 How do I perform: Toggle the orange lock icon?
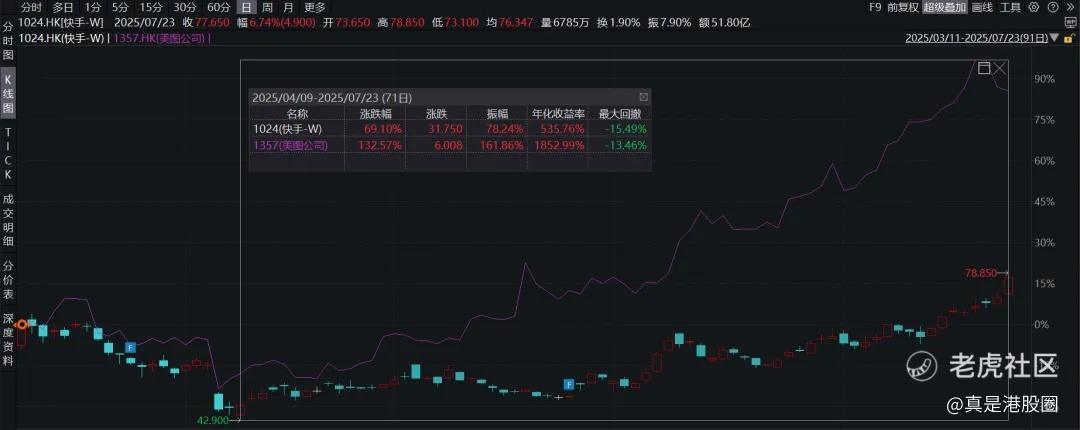pos(1069,39)
